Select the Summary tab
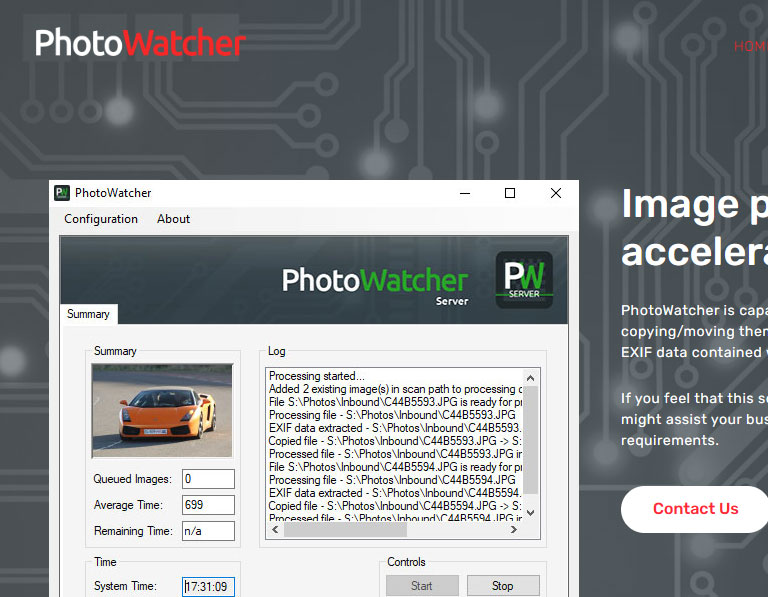Screen dimensions: 768x597 (88, 314)
